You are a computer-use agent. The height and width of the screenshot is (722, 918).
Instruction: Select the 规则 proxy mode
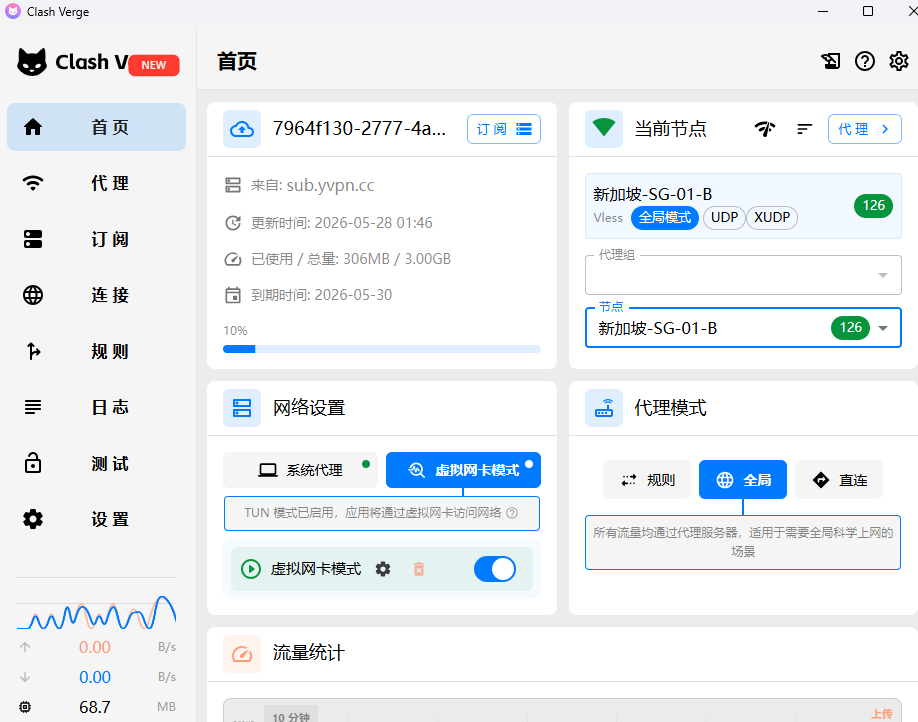pos(647,480)
